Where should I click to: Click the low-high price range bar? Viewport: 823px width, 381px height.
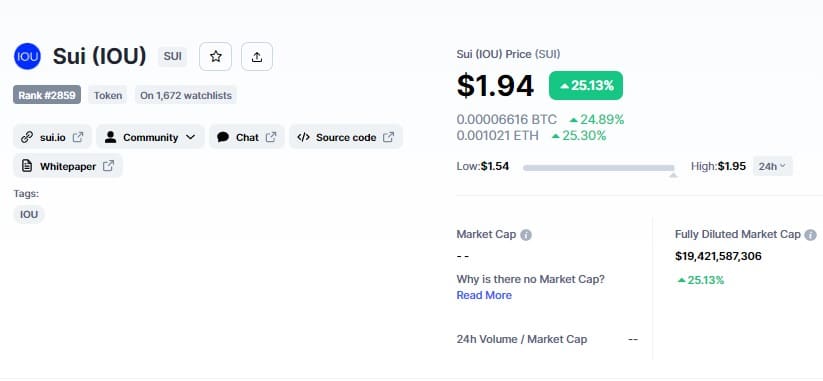(x=599, y=168)
